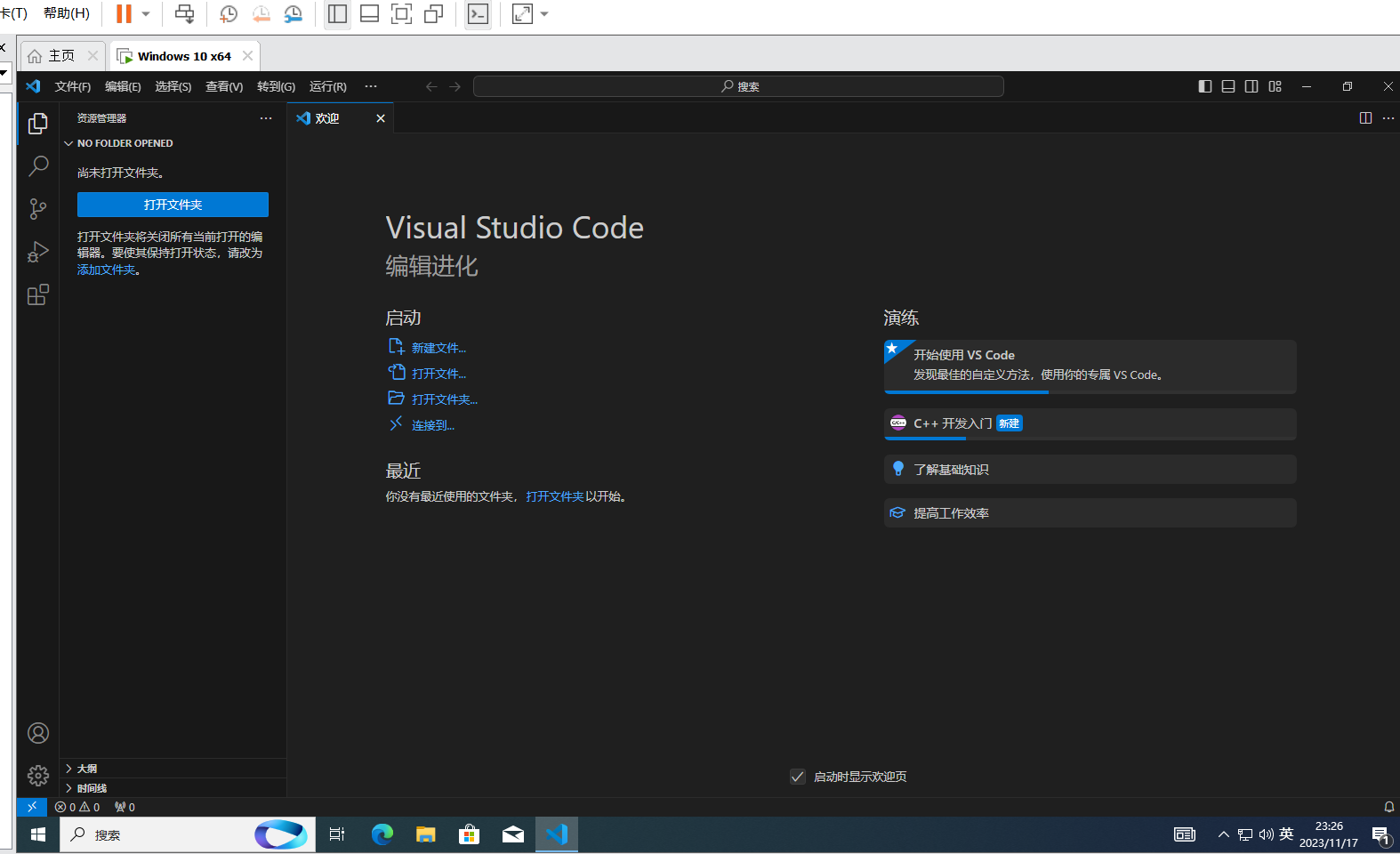Open the overflow menu ellipsis in menu bar

(x=371, y=86)
